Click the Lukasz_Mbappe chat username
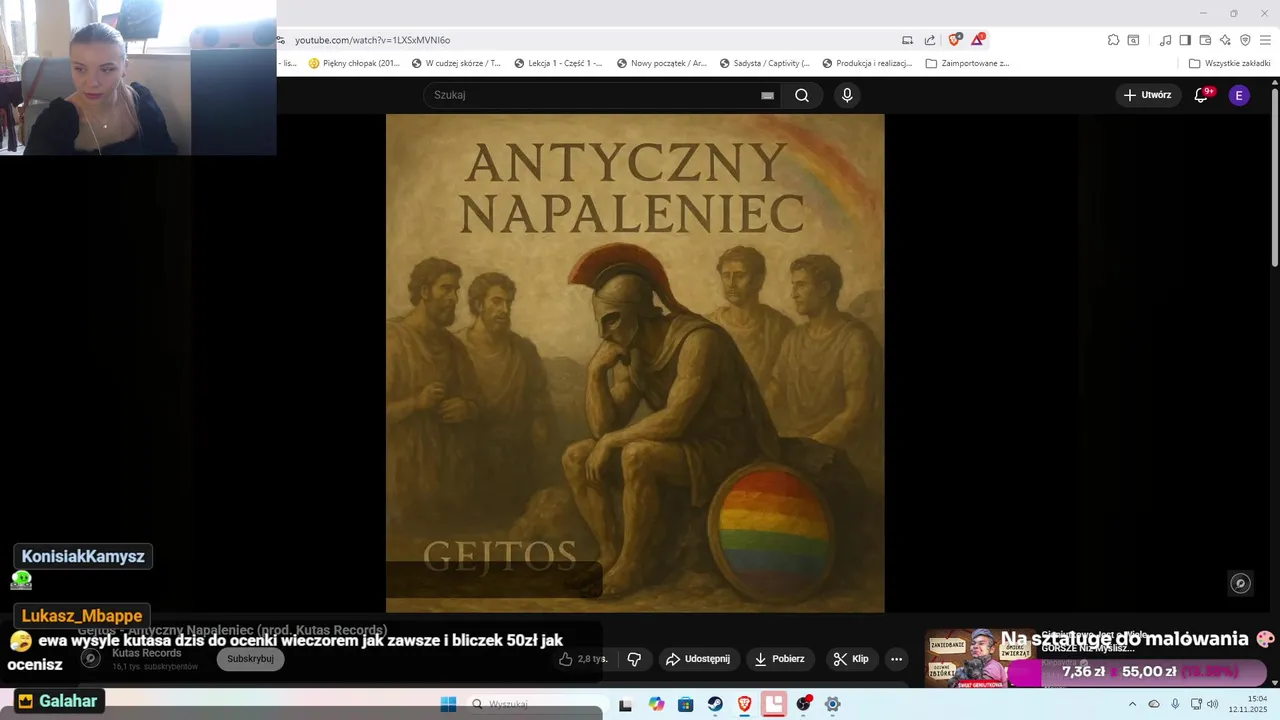 (83, 616)
